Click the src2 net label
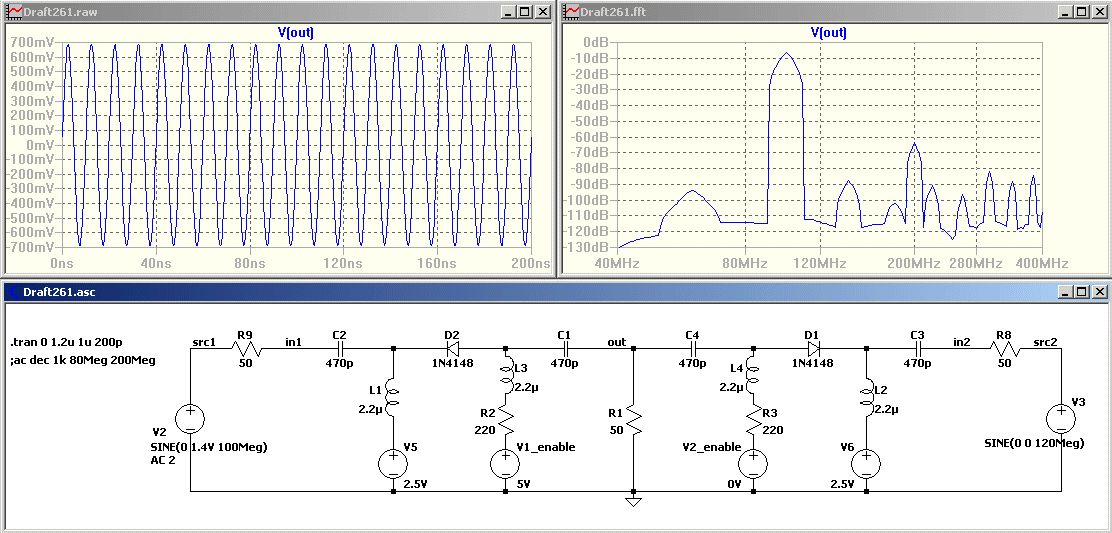This screenshot has height=533, width=1112. tap(1045, 342)
